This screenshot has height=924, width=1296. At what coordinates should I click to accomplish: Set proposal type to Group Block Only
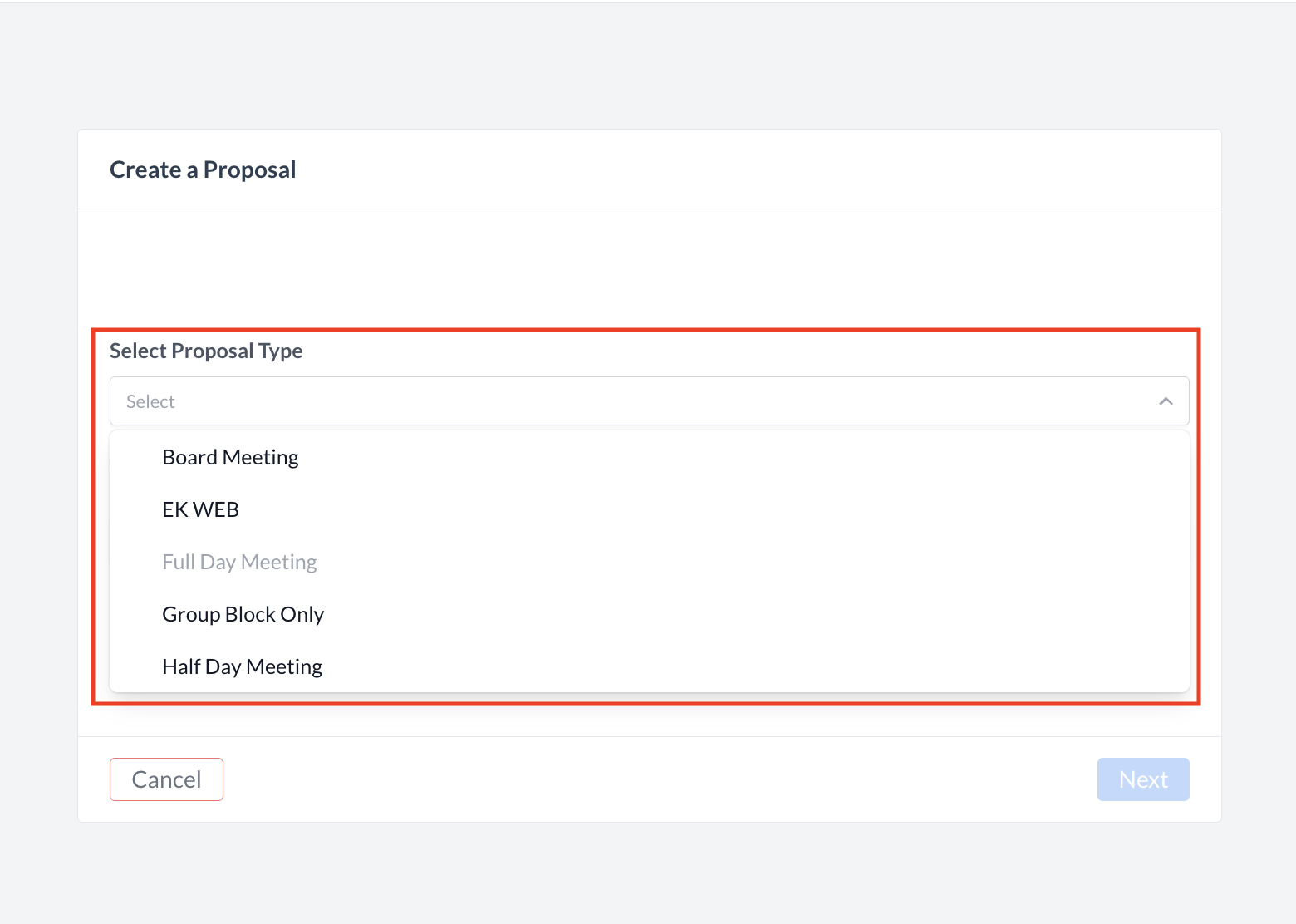click(243, 615)
